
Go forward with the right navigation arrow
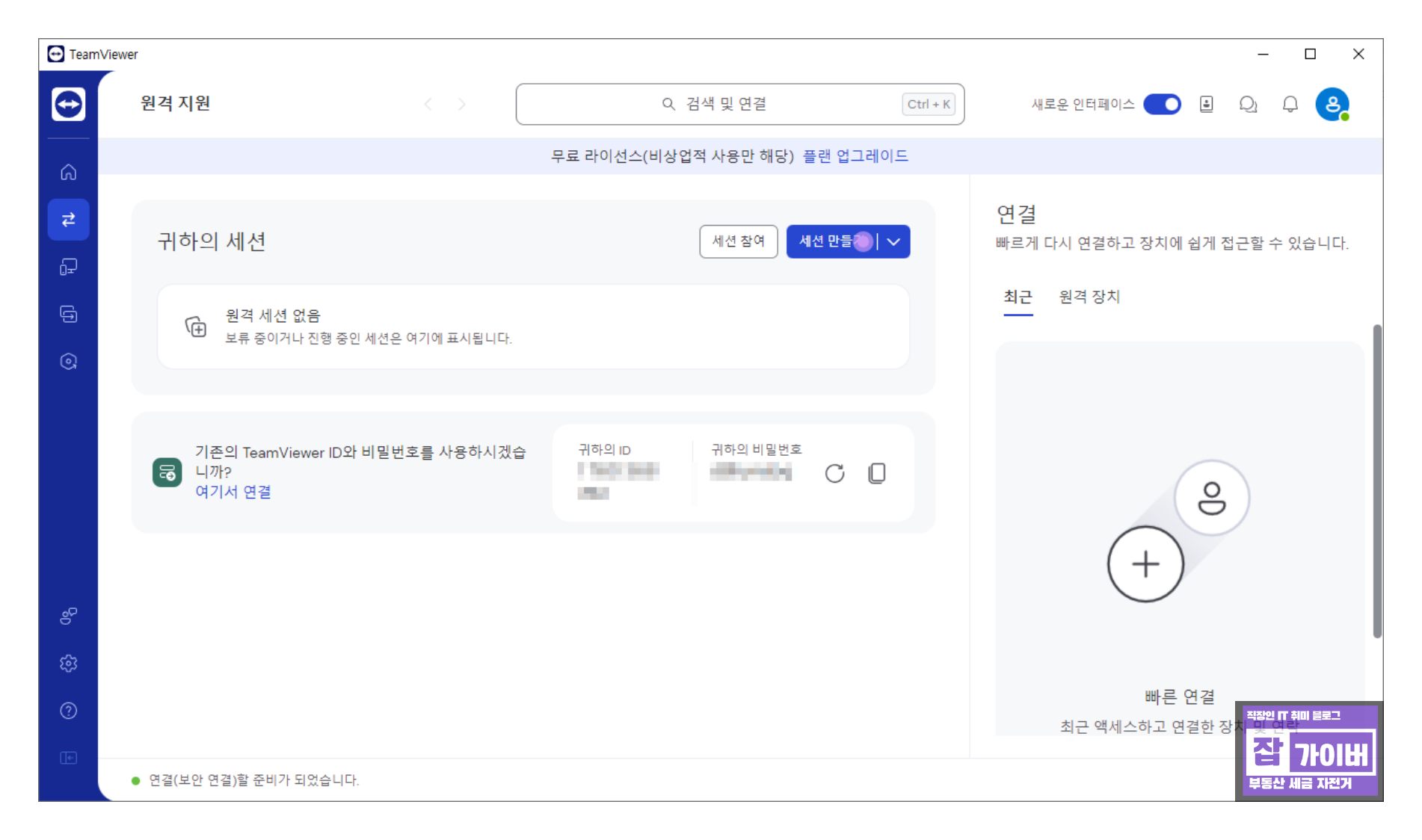pyautogui.click(x=461, y=104)
